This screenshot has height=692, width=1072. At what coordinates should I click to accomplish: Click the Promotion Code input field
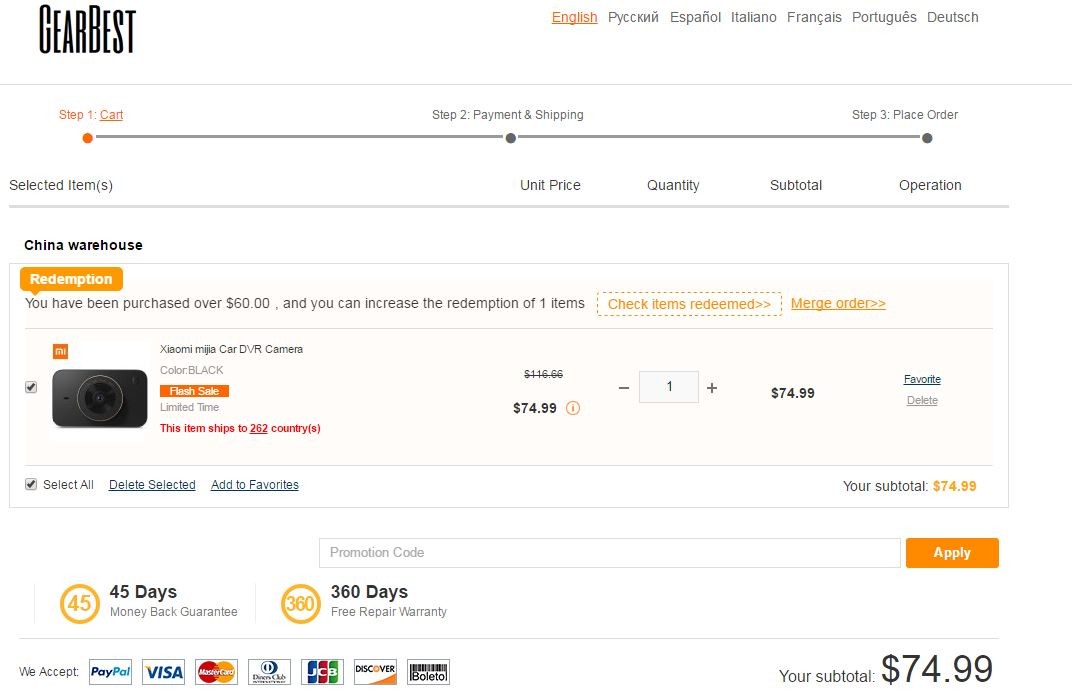tap(609, 553)
